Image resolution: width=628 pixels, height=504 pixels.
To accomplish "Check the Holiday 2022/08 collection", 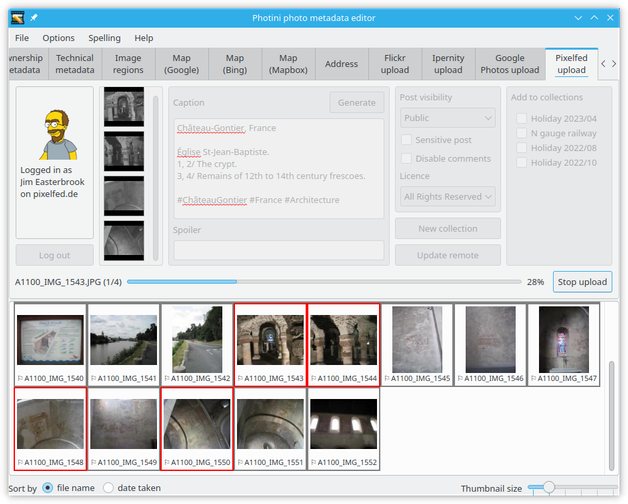I will [521, 148].
